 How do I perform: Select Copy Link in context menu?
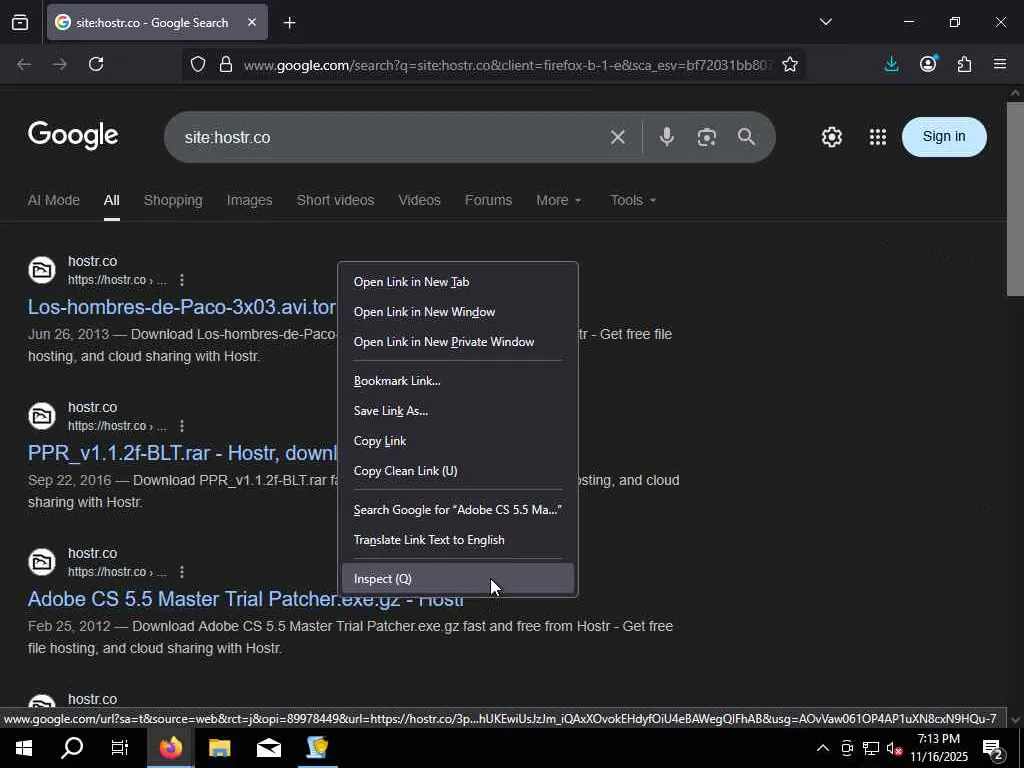coord(458,441)
